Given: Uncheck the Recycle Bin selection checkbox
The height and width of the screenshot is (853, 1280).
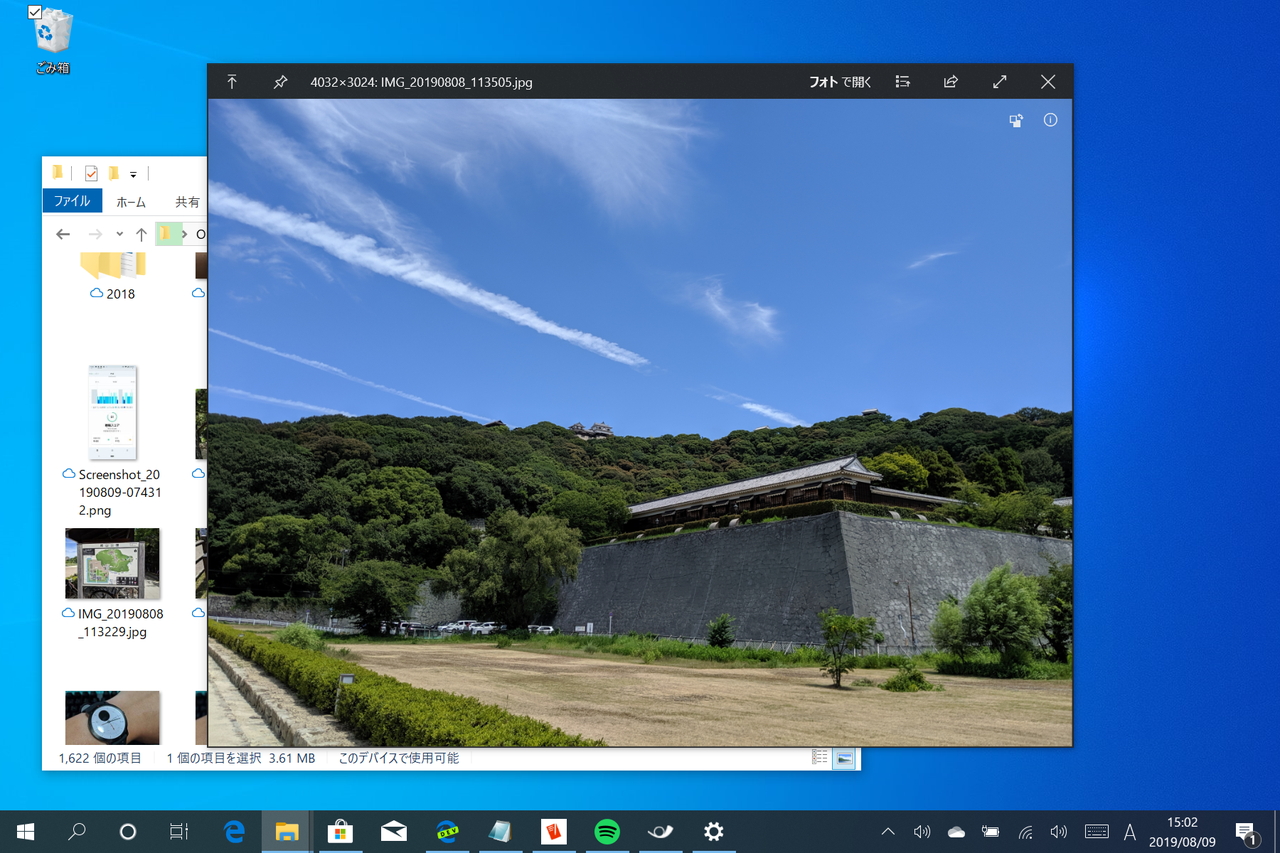Looking at the screenshot, I should click(35, 12).
